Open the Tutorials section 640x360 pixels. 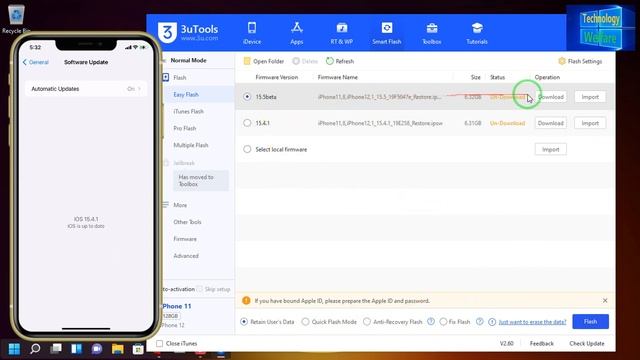[477, 33]
